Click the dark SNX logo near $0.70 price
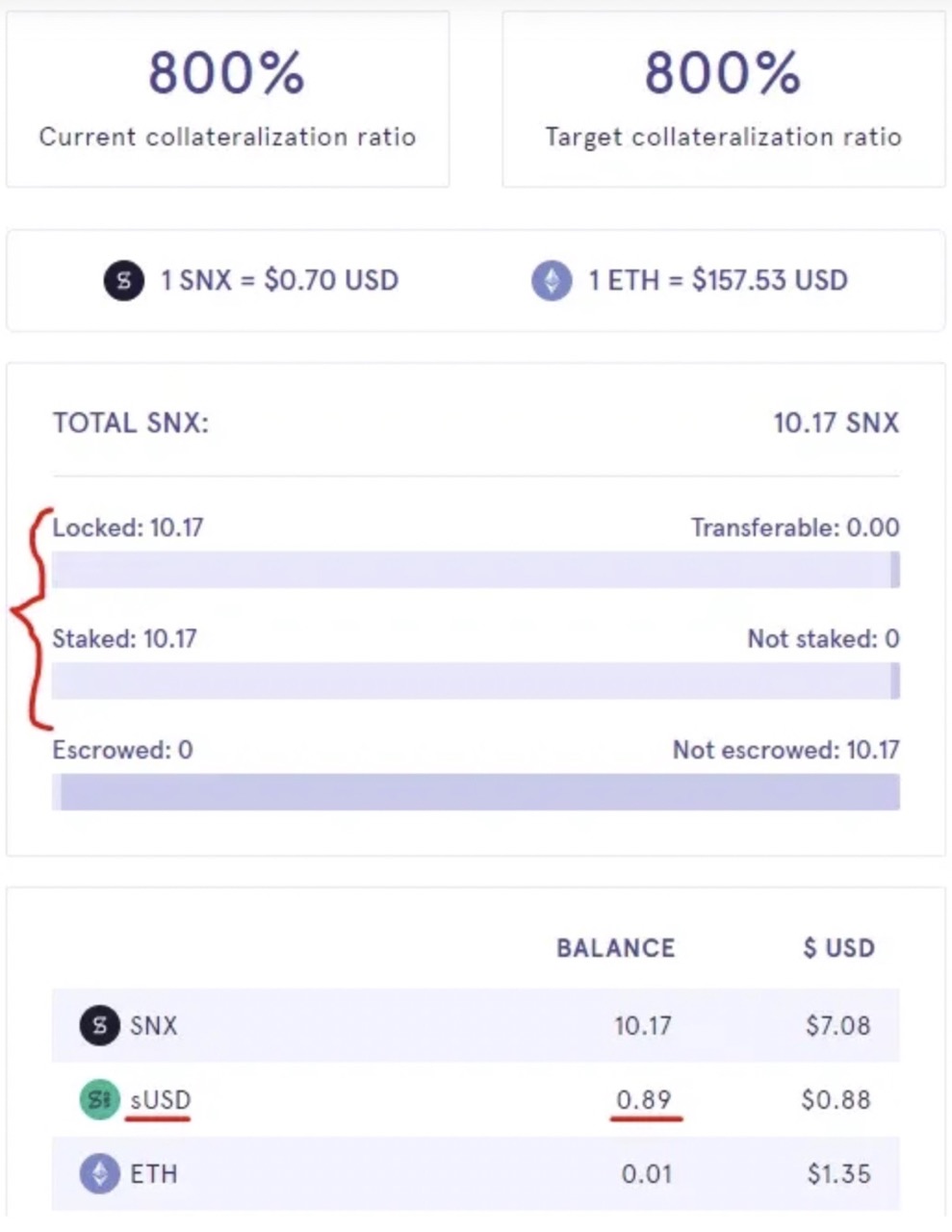This screenshot has width=952, height=1232. [x=122, y=281]
